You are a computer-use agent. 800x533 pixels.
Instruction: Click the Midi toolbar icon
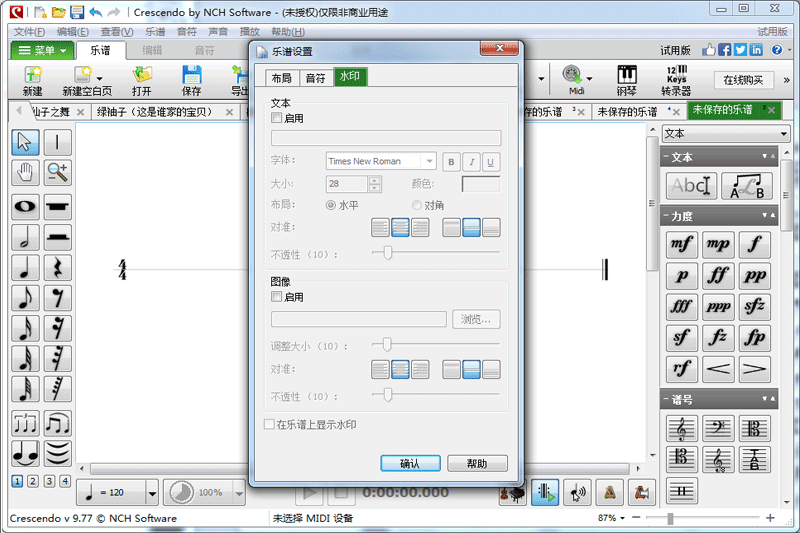(572, 81)
